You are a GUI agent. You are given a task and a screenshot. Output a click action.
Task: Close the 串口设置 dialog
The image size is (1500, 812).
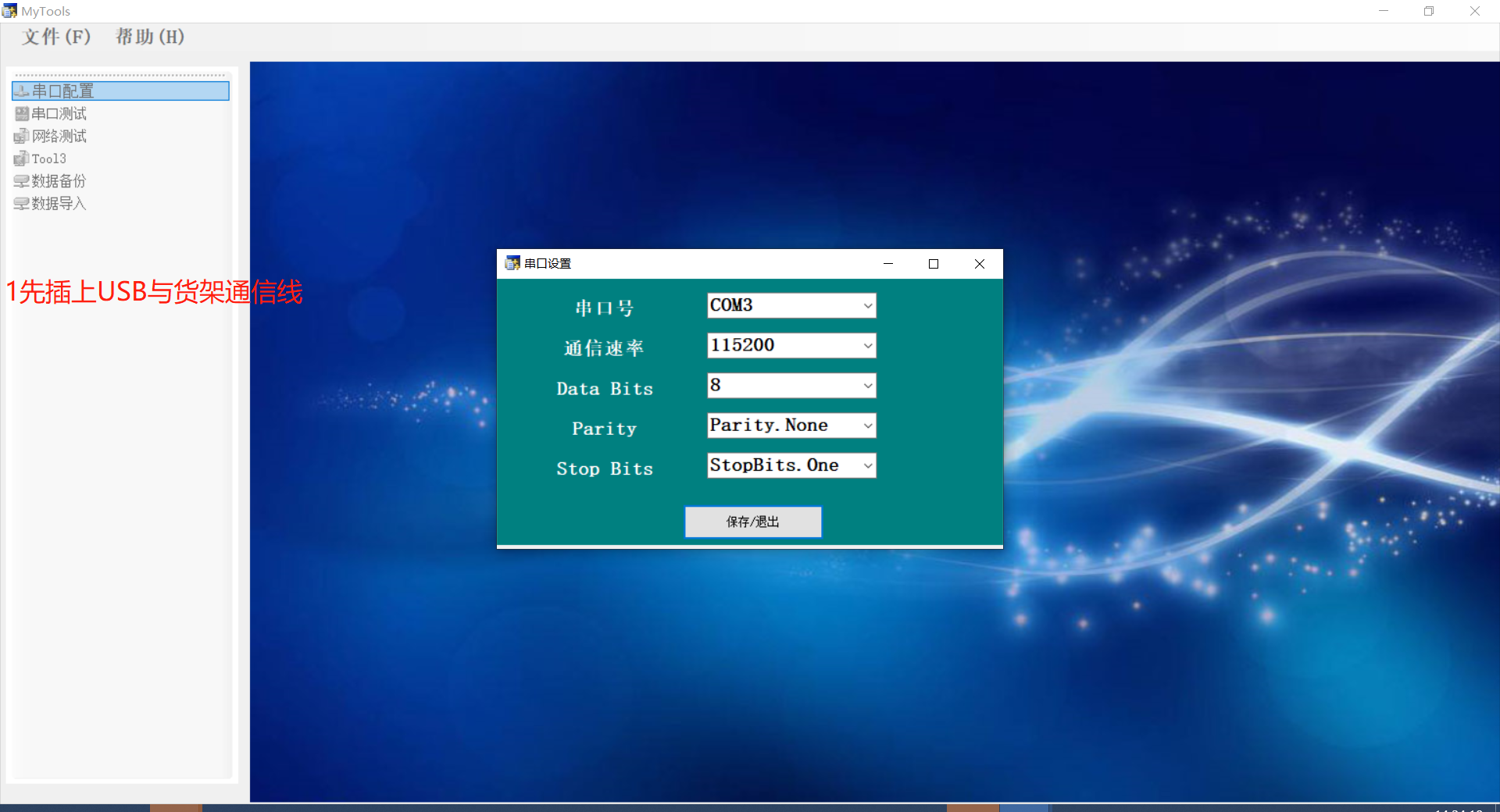pos(979,264)
